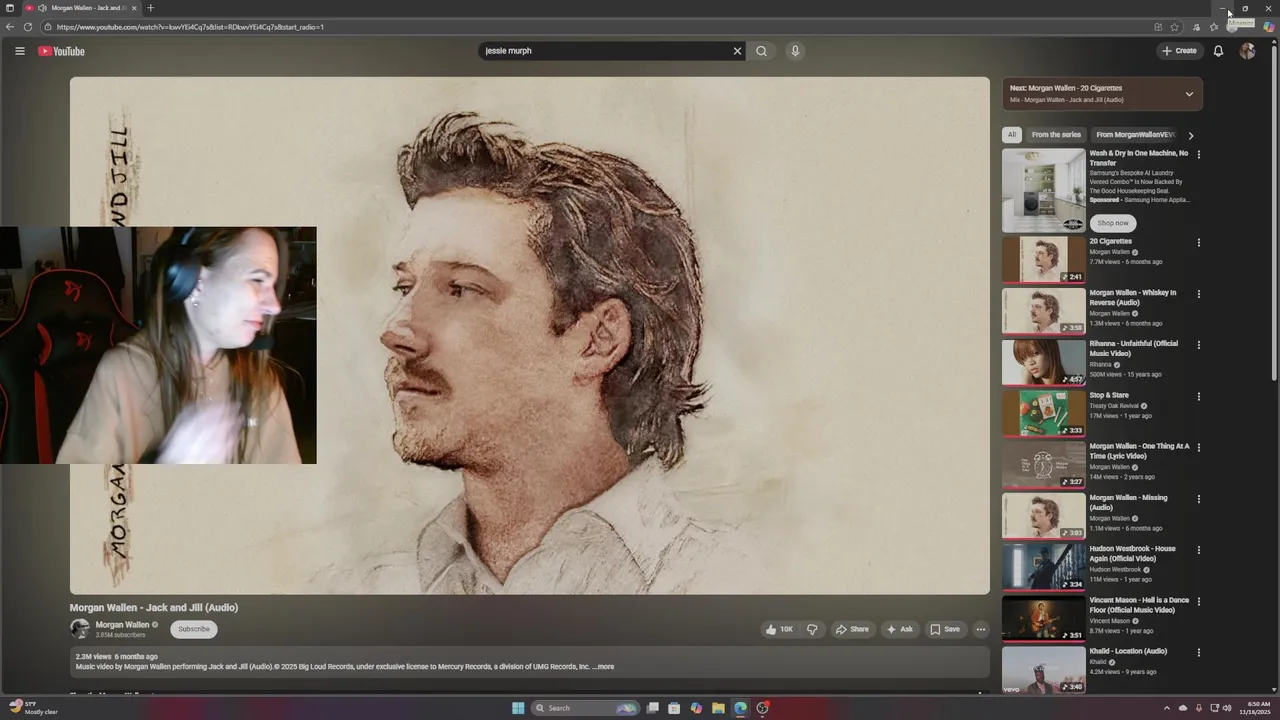This screenshot has height=720, width=1280.
Task: Open options for Khalid Location video
Action: (1199, 653)
